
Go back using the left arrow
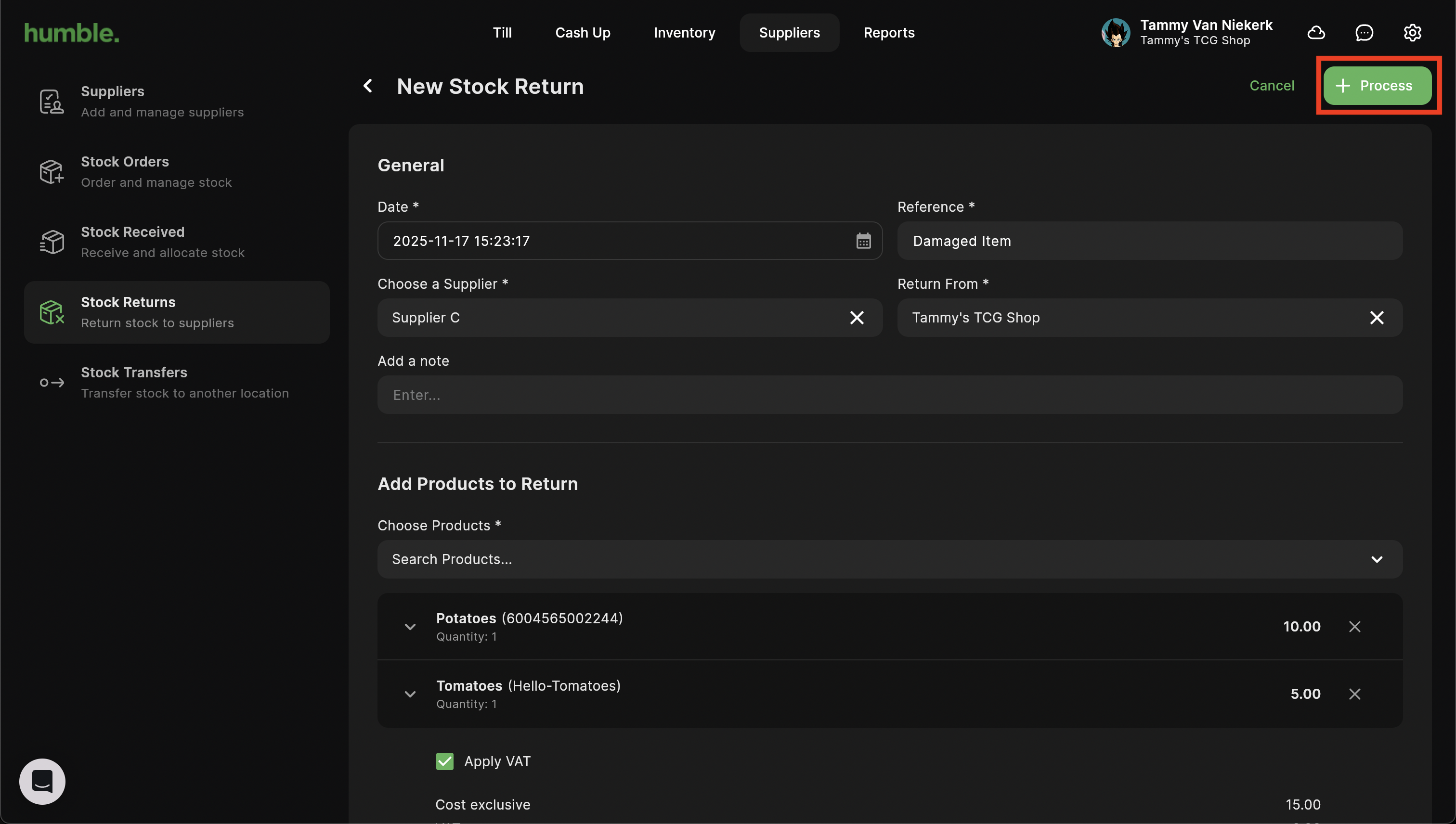point(368,86)
